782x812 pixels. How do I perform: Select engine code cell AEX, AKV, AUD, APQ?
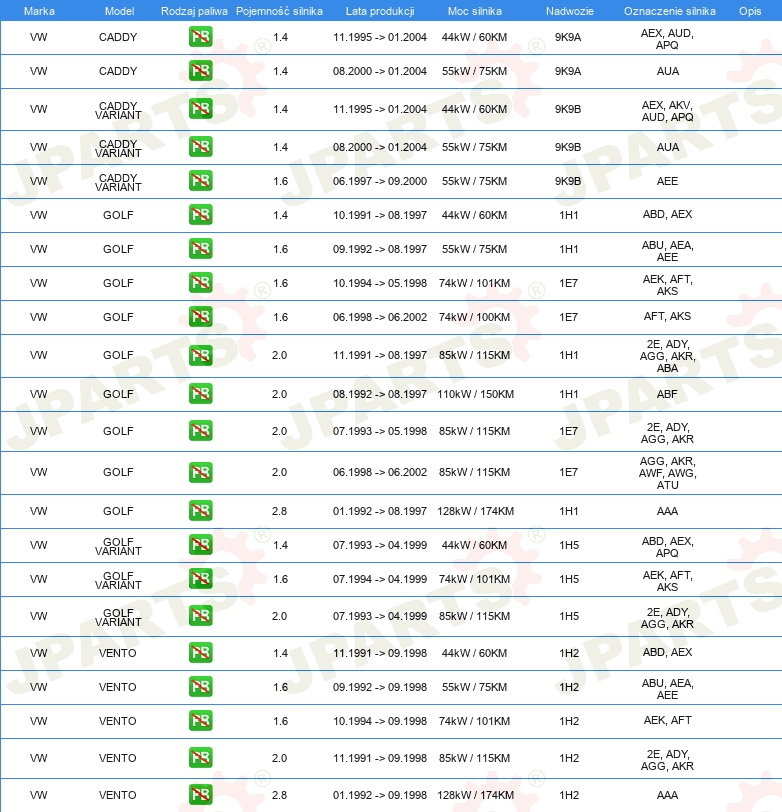tap(667, 111)
